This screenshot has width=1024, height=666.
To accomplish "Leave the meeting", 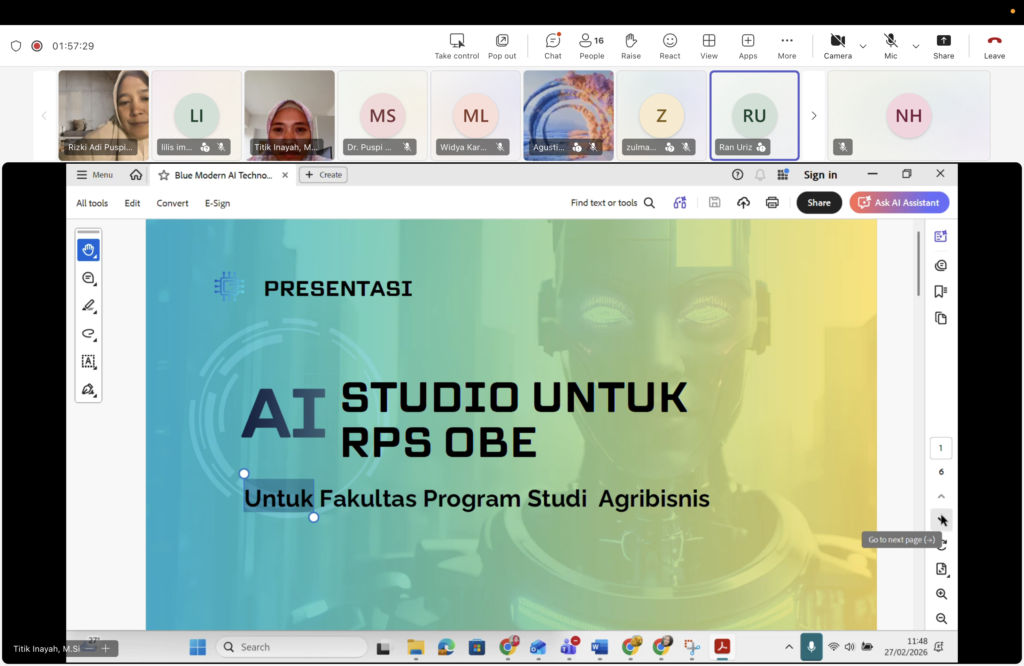I will (994, 41).
